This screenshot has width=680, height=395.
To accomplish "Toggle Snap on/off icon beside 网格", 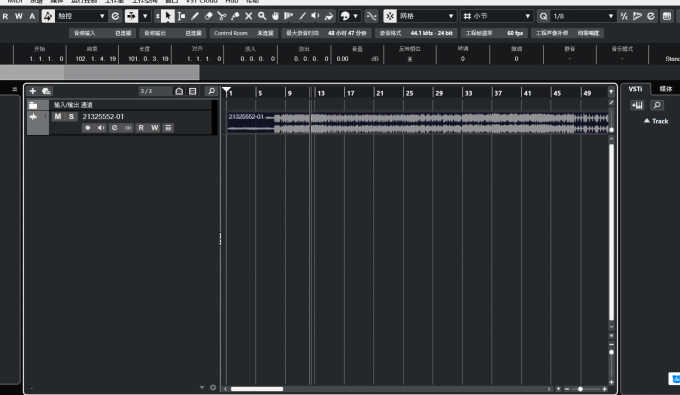I will (390, 16).
